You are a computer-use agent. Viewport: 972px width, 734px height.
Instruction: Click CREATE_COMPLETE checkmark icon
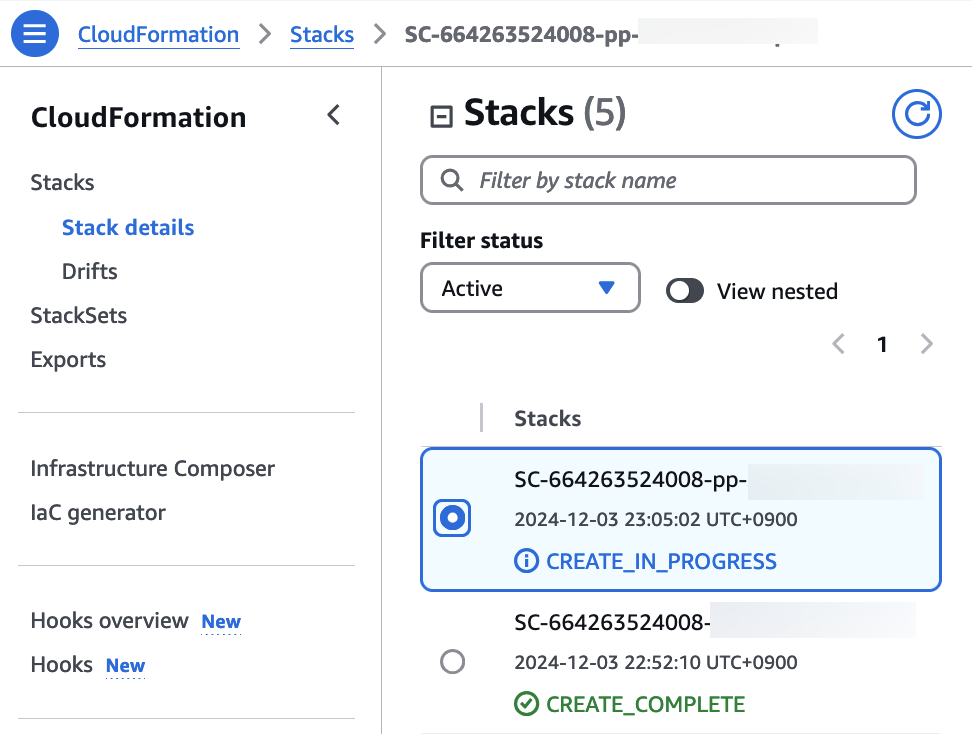[x=526, y=704]
